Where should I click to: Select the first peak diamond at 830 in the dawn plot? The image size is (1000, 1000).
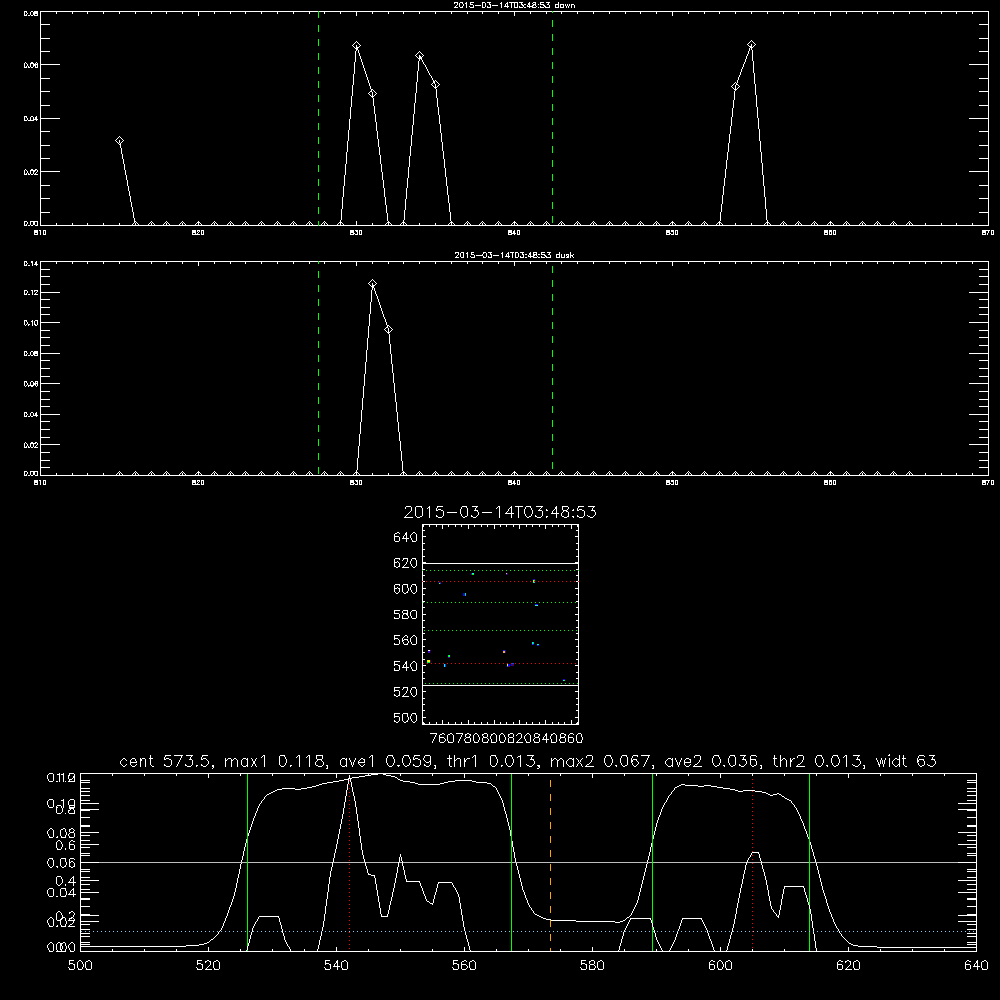tap(357, 46)
